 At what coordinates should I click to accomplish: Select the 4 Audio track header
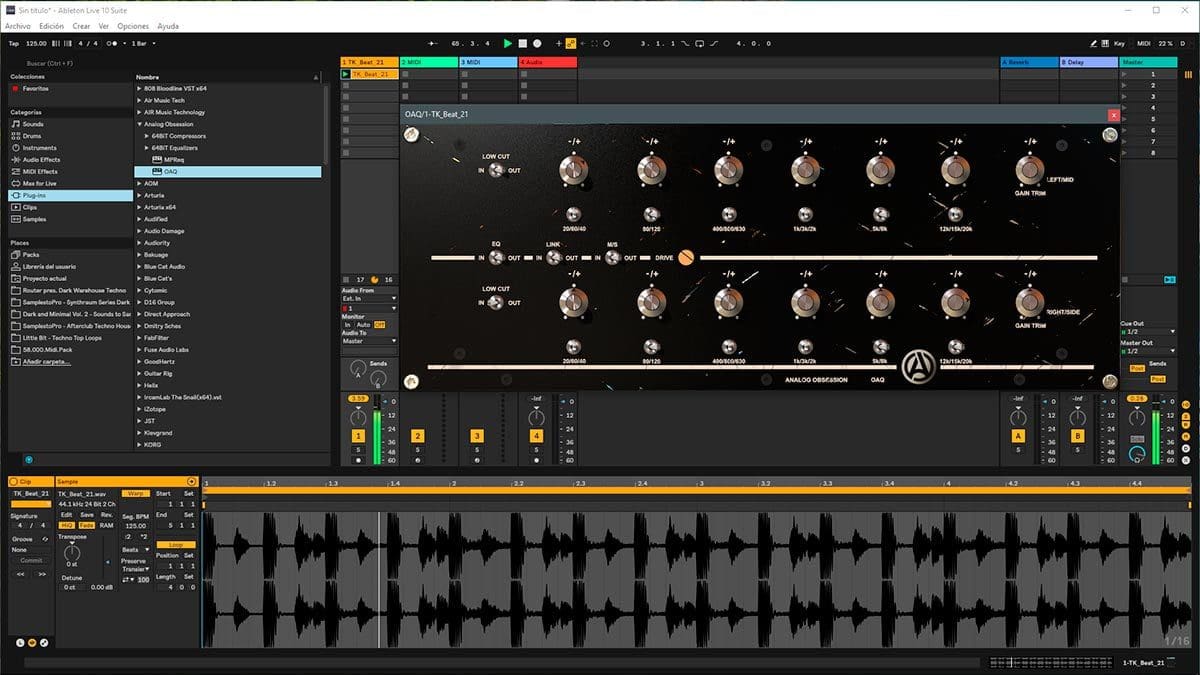point(547,62)
